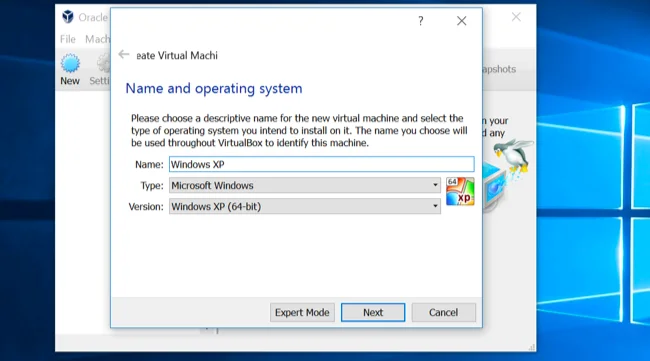Click the 'Name and operating system' heading
650x361 pixels.
click(214, 88)
